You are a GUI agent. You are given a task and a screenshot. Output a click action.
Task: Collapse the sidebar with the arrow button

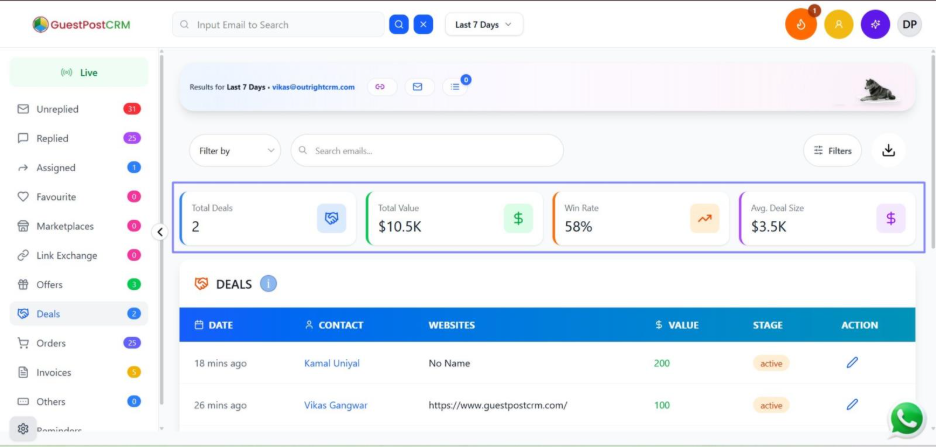click(x=159, y=232)
